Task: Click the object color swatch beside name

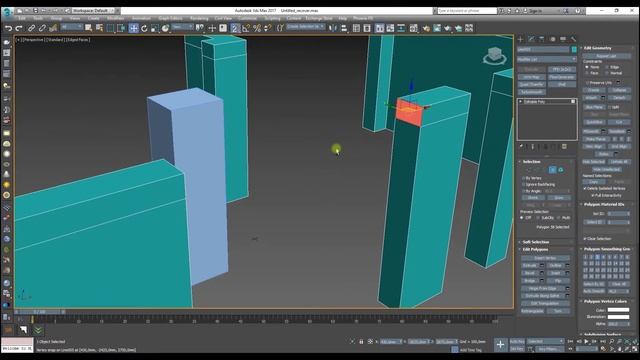Action: click(574, 49)
